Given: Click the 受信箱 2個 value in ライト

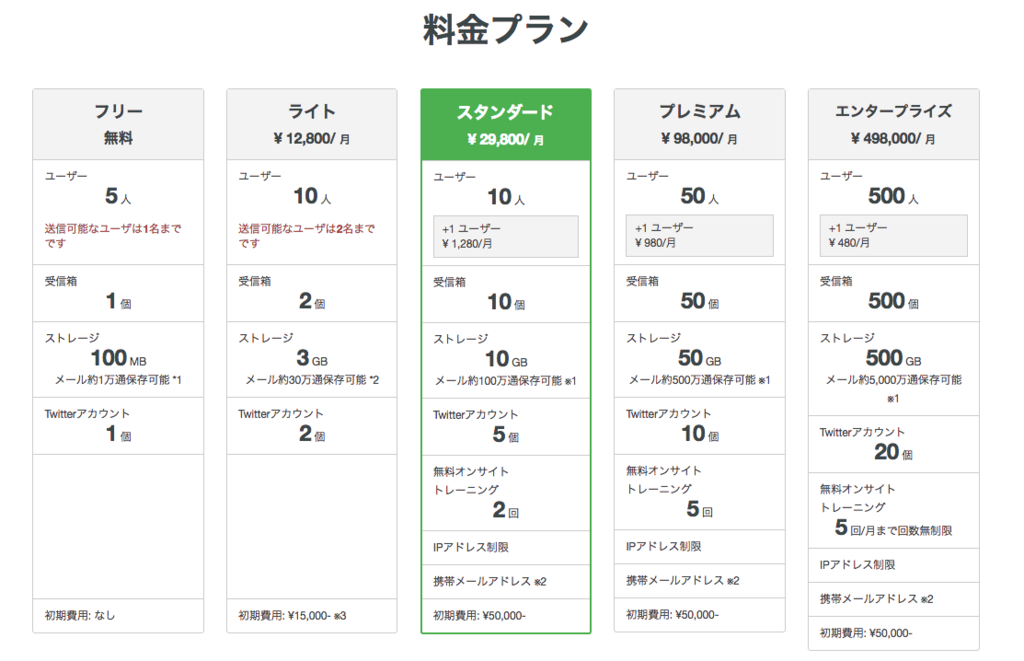Looking at the screenshot, I should pos(312,301).
